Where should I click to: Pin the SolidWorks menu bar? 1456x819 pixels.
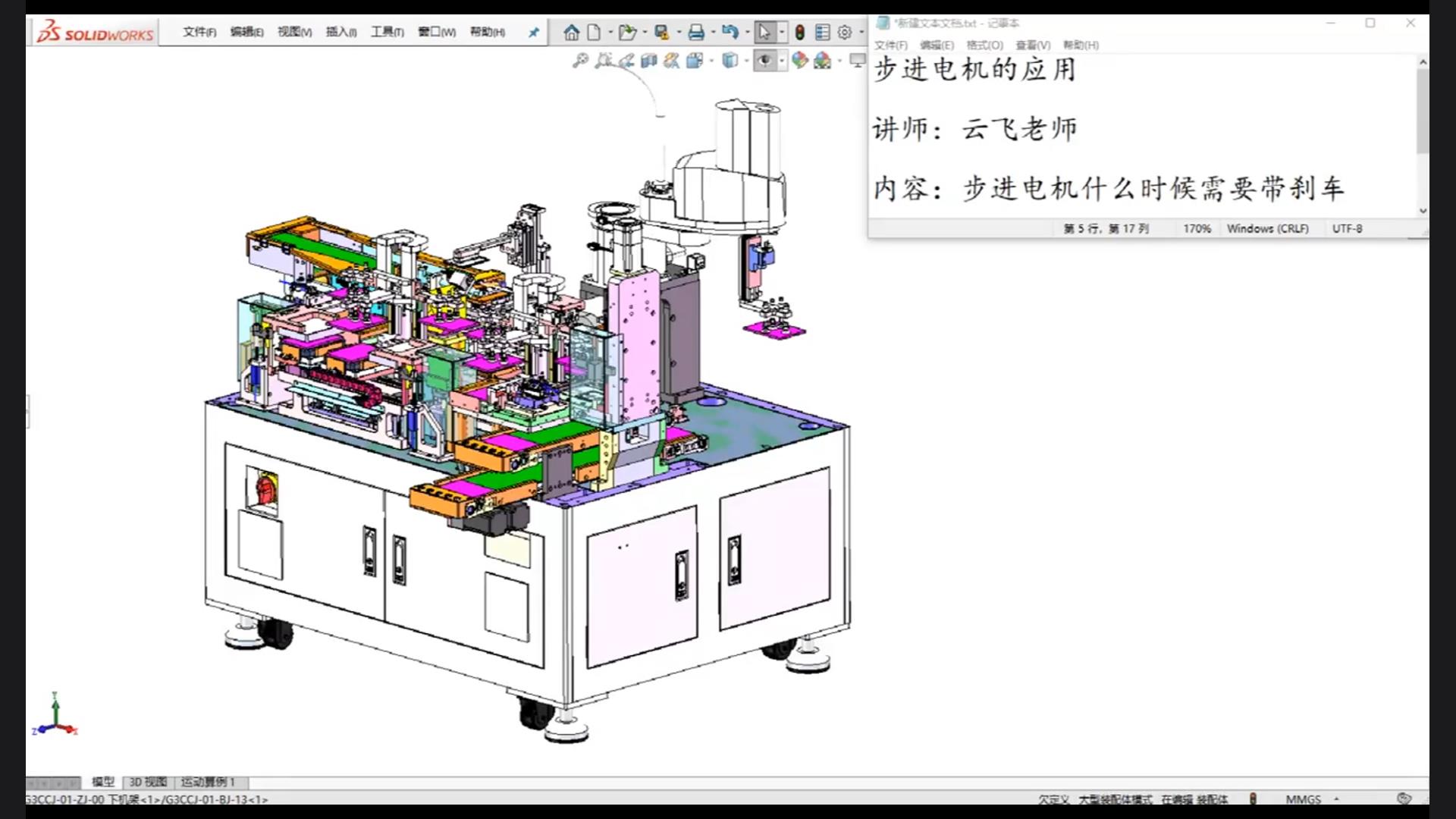click(534, 32)
